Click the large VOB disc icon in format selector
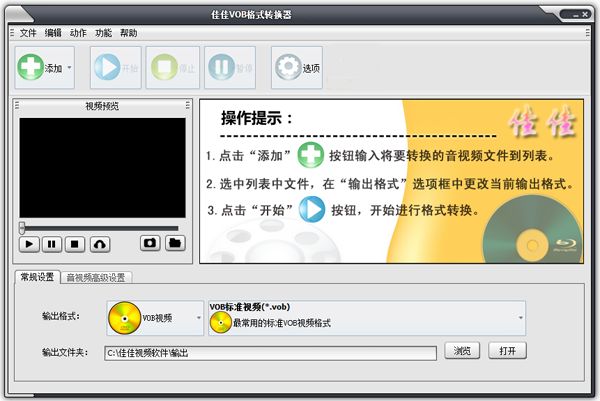Image resolution: width=600 pixels, height=401 pixels. click(x=124, y=318)
